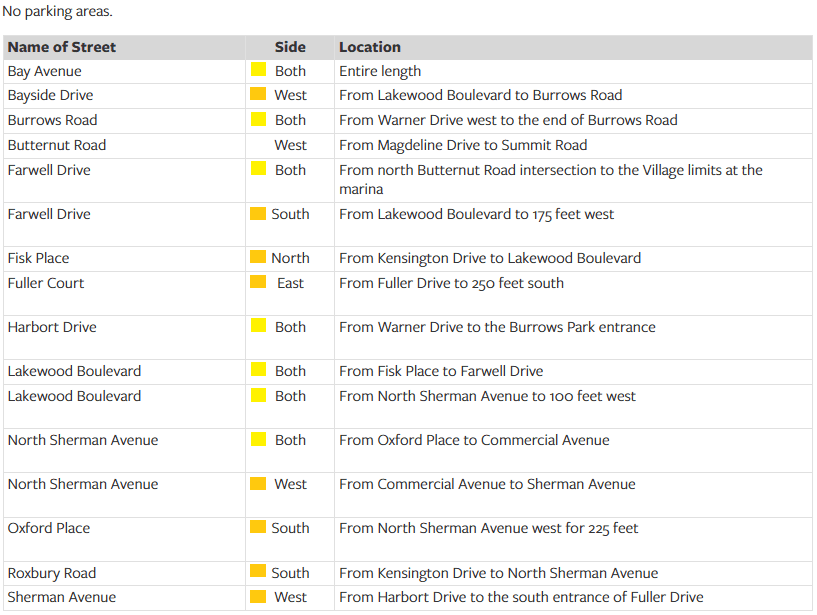Click the color square in Fisk Place row
Viewport: 817px width, 615px height.
(258, 257)
